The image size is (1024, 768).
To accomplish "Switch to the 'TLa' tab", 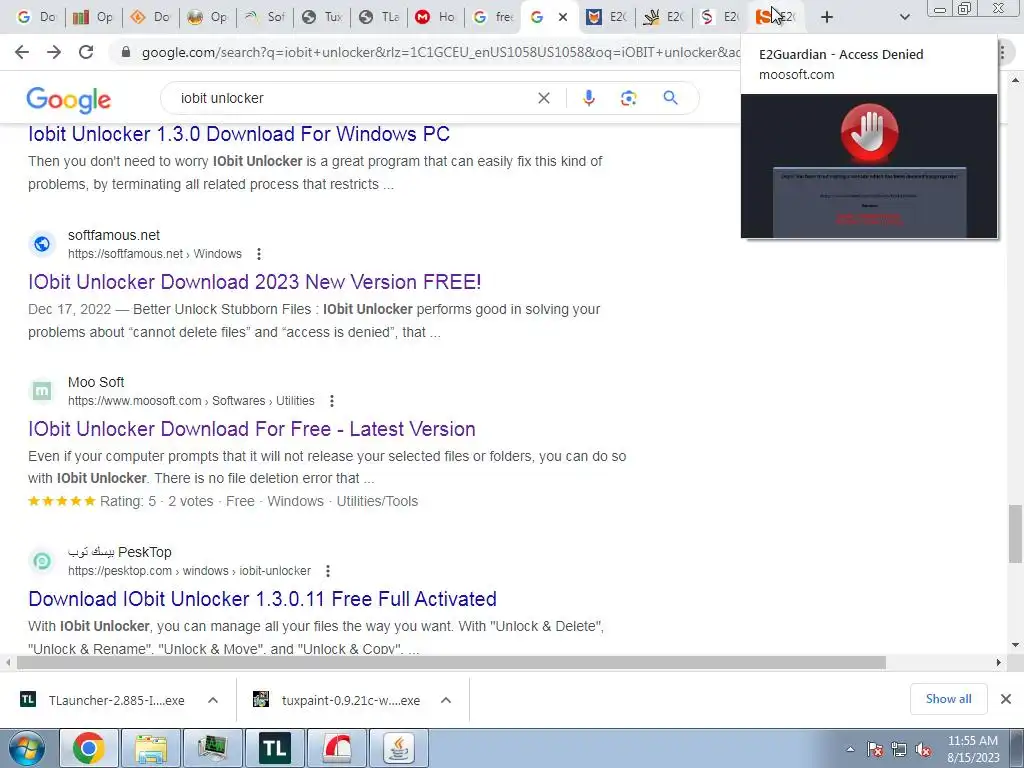I will pyautogui.click(x=379, y=17).
